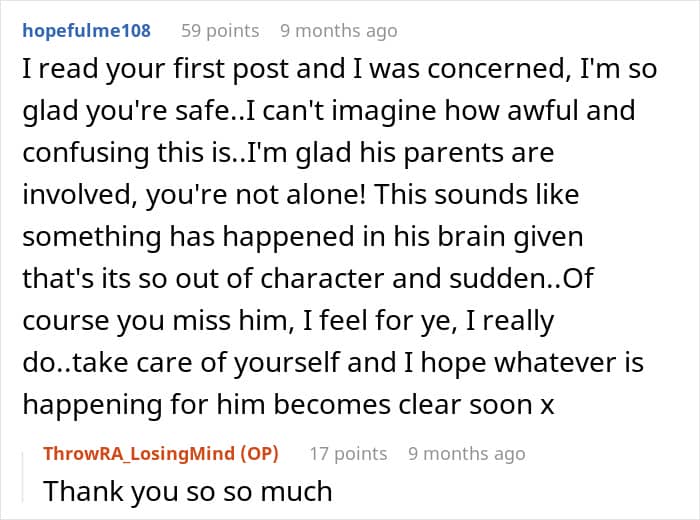Open the top comment's 9 months ago timestamp

339,31
